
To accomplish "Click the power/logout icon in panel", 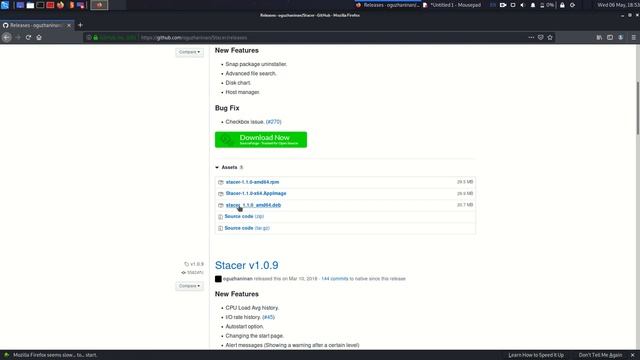I will (x=572, y=5).
